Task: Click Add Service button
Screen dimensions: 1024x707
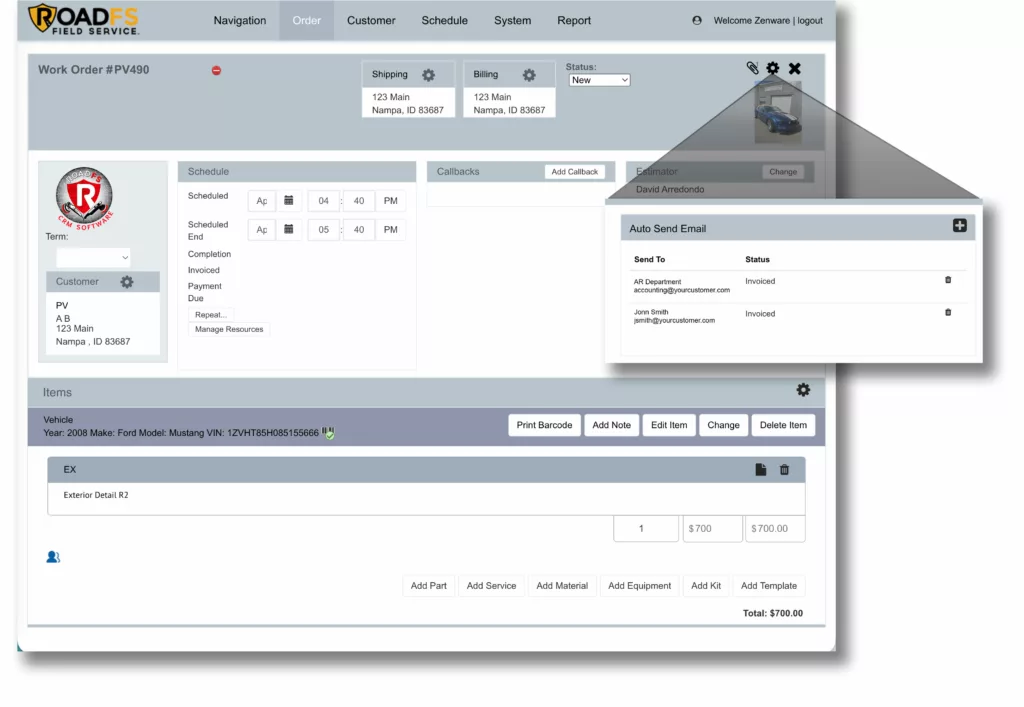Action: coord(491,586)
